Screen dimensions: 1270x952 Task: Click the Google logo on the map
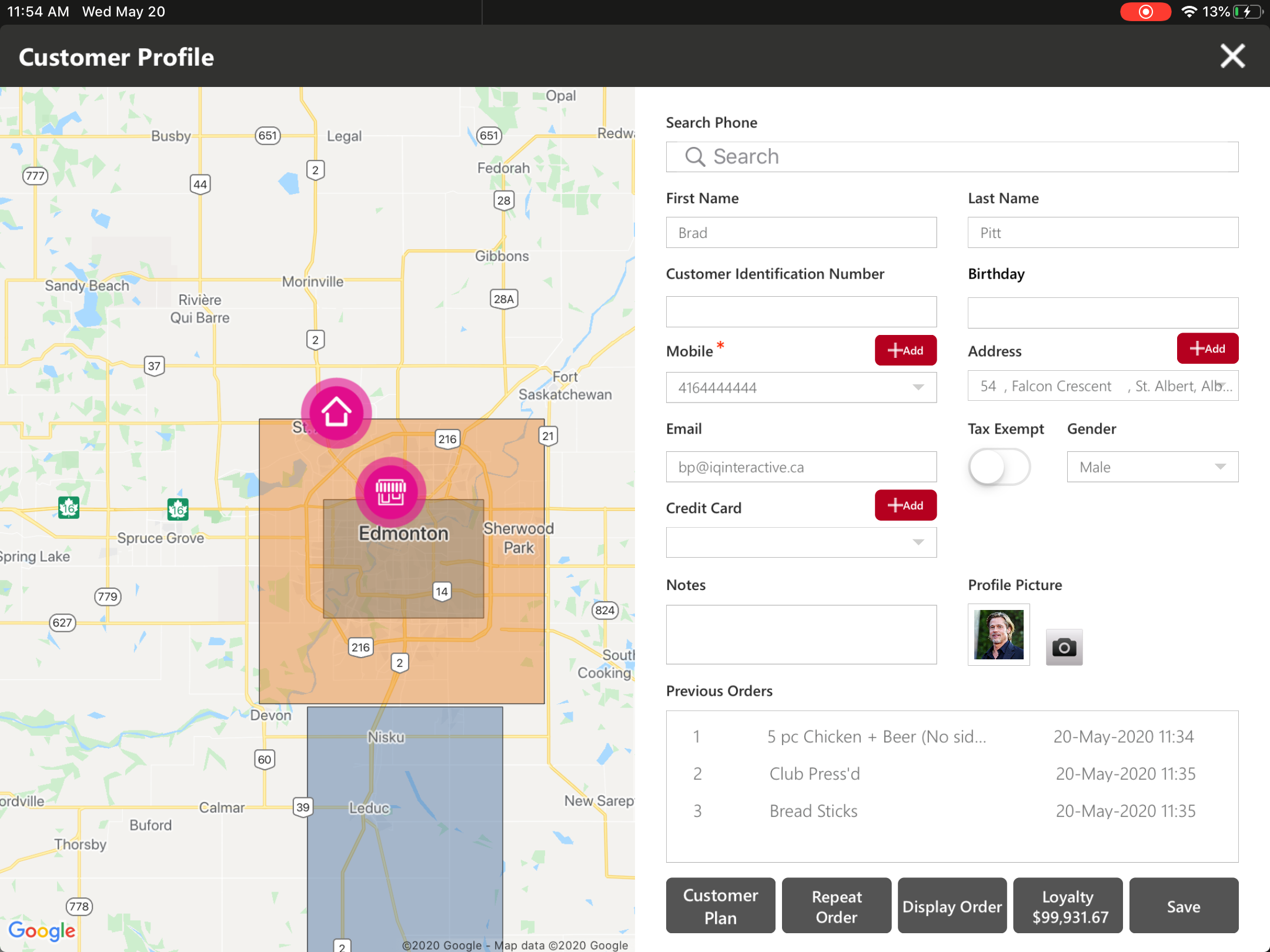(42, 930)
